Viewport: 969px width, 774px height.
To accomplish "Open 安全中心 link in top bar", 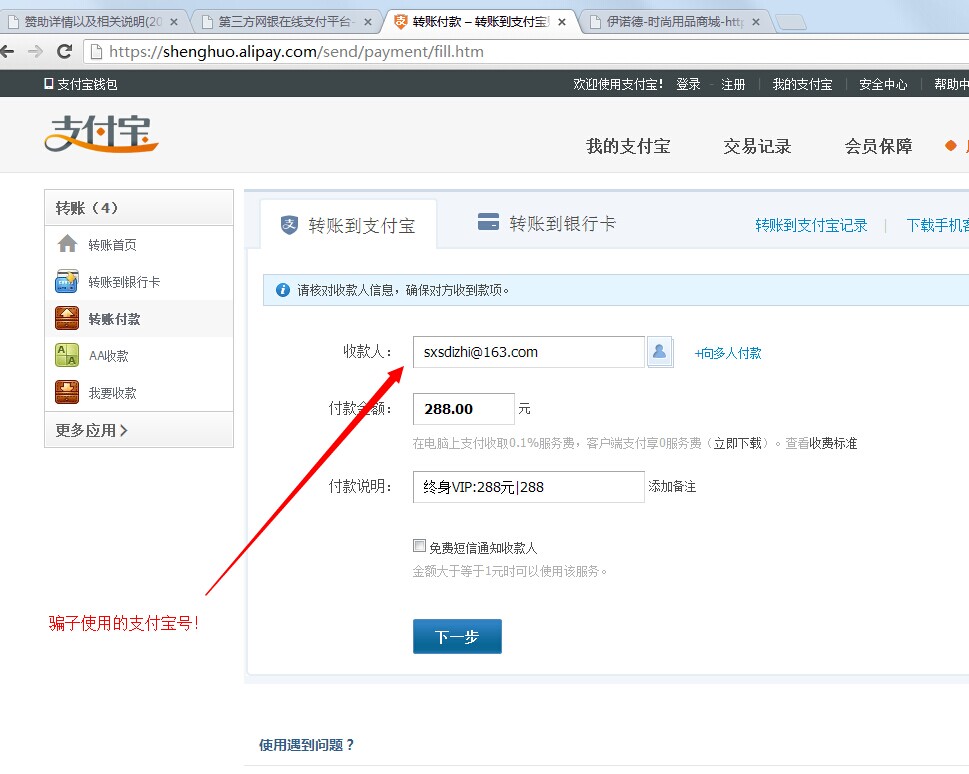I will (883, 84).
